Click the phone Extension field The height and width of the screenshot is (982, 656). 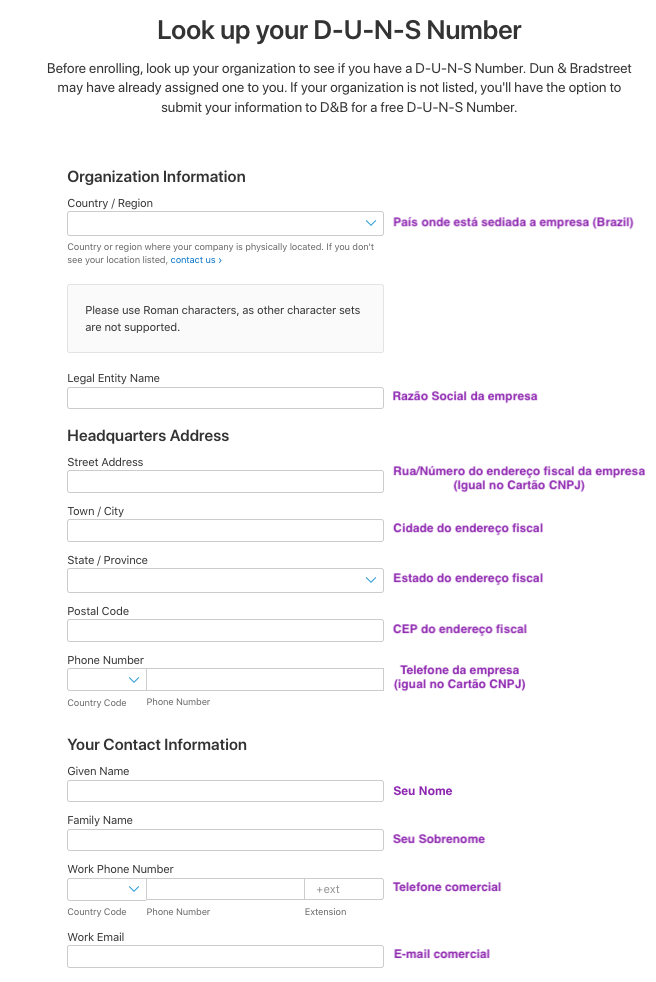pyautogui.click(x=343, y=889)
